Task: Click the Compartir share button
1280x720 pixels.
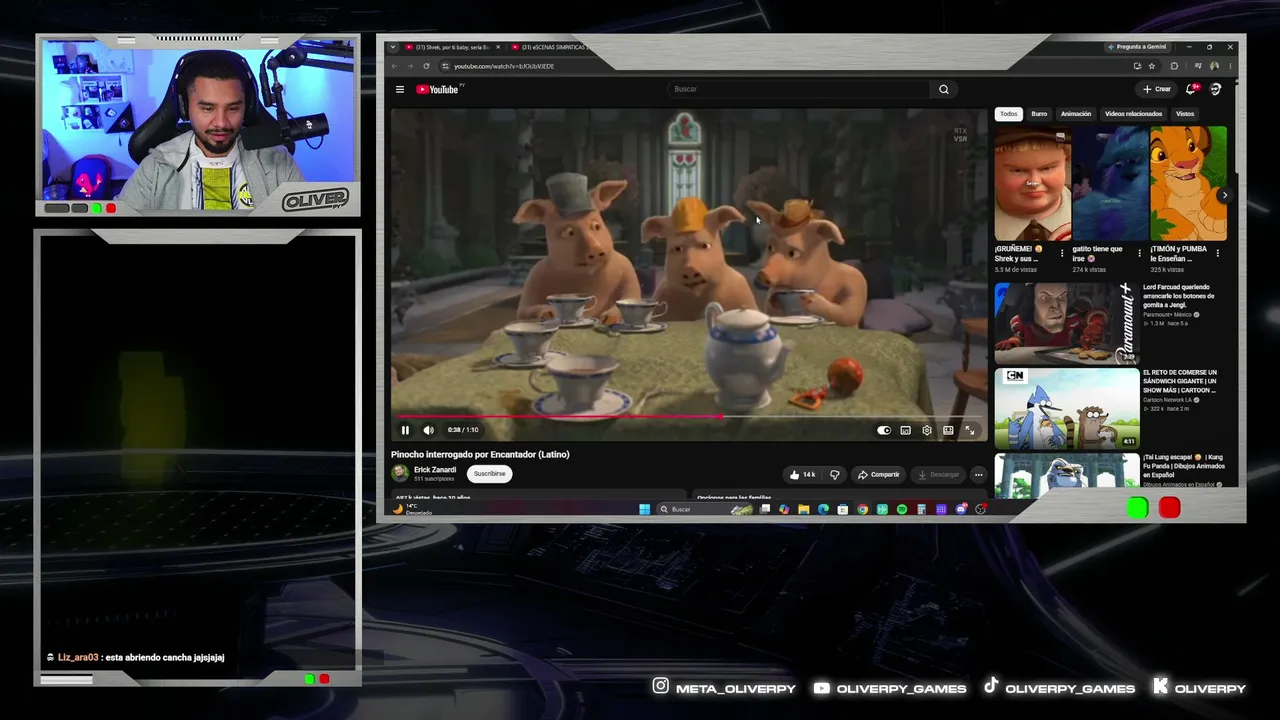Action: pos(879,474)
